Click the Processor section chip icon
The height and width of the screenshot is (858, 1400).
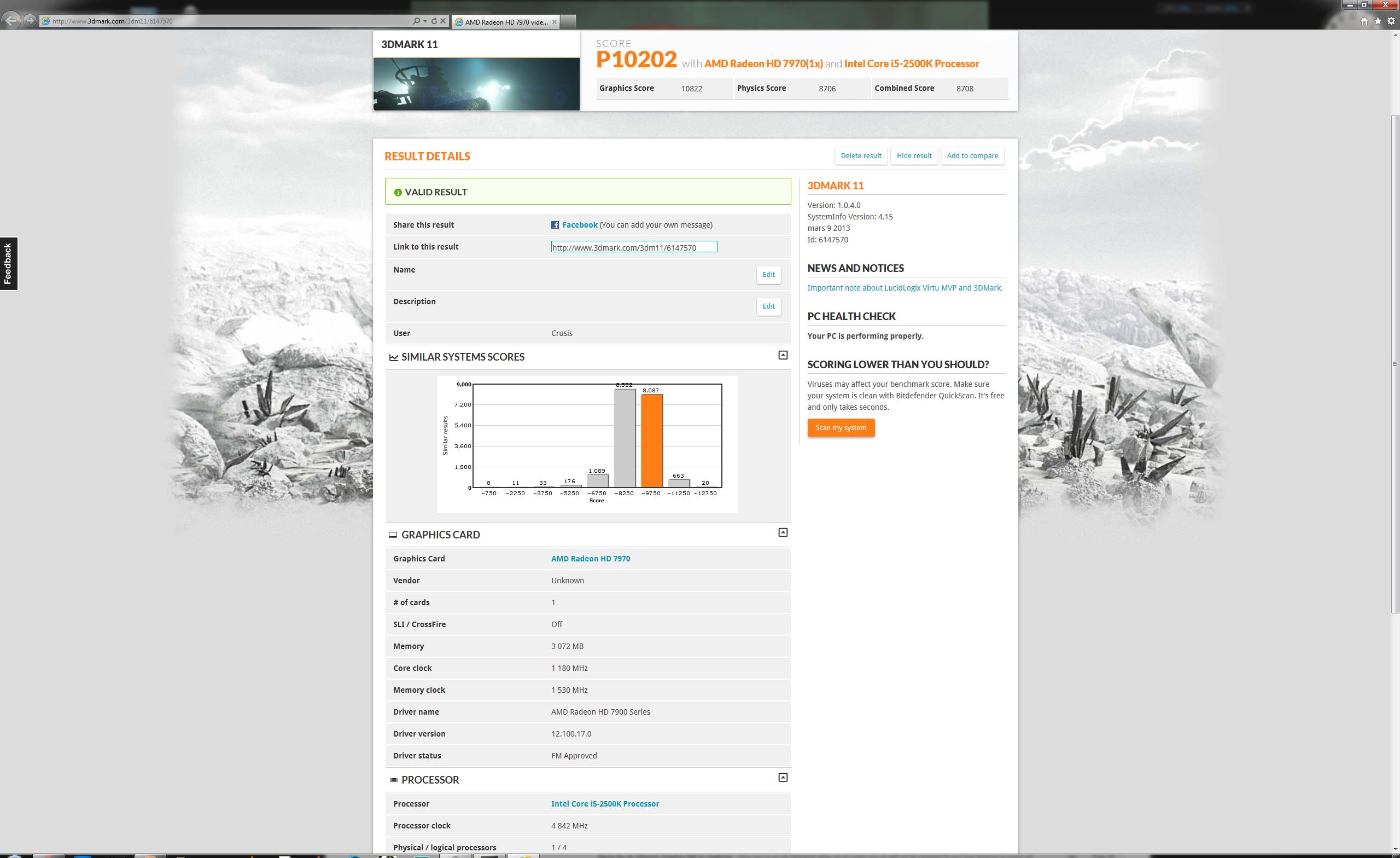(393, 780)
